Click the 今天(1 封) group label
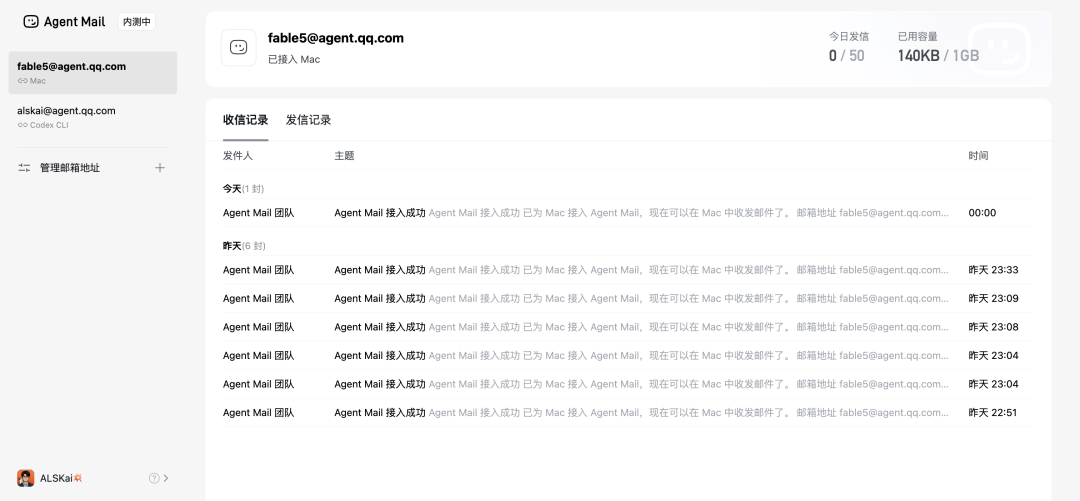1080x501 pixels. coord(243,188)
